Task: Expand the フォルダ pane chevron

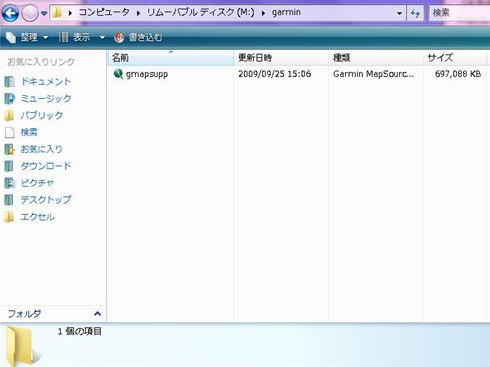Action: coord(97,314)
